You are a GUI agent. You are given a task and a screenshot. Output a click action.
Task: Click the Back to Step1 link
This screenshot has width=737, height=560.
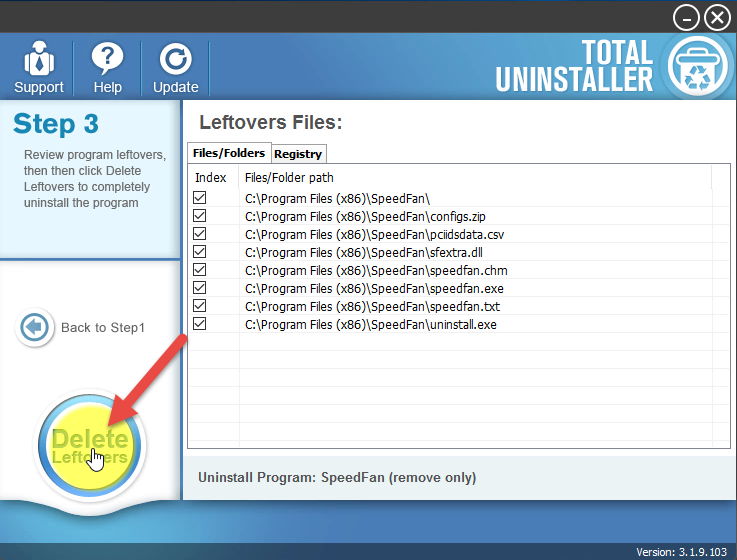coord(102,328)
